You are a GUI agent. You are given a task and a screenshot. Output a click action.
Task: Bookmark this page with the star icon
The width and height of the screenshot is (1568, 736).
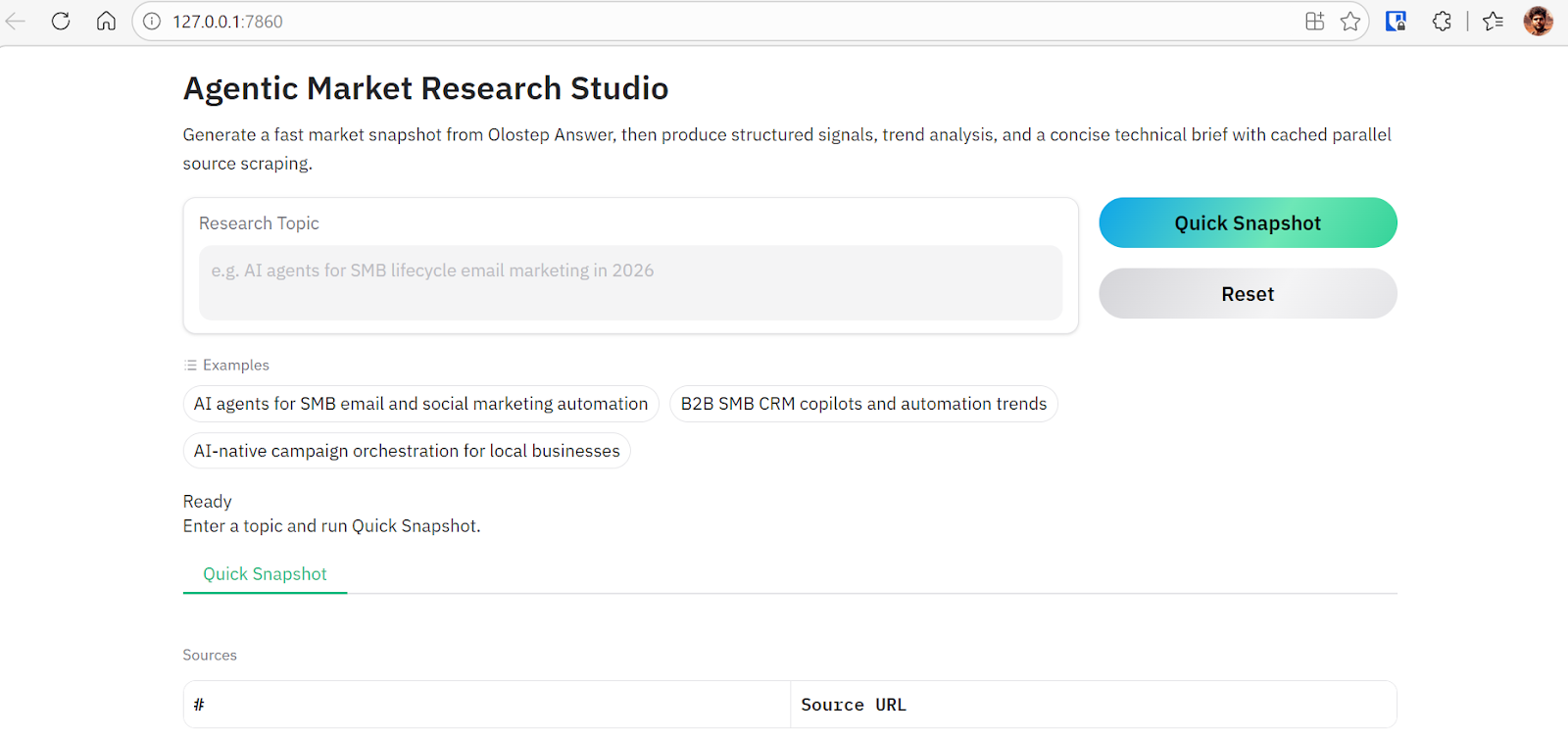tap(1350, 22)
